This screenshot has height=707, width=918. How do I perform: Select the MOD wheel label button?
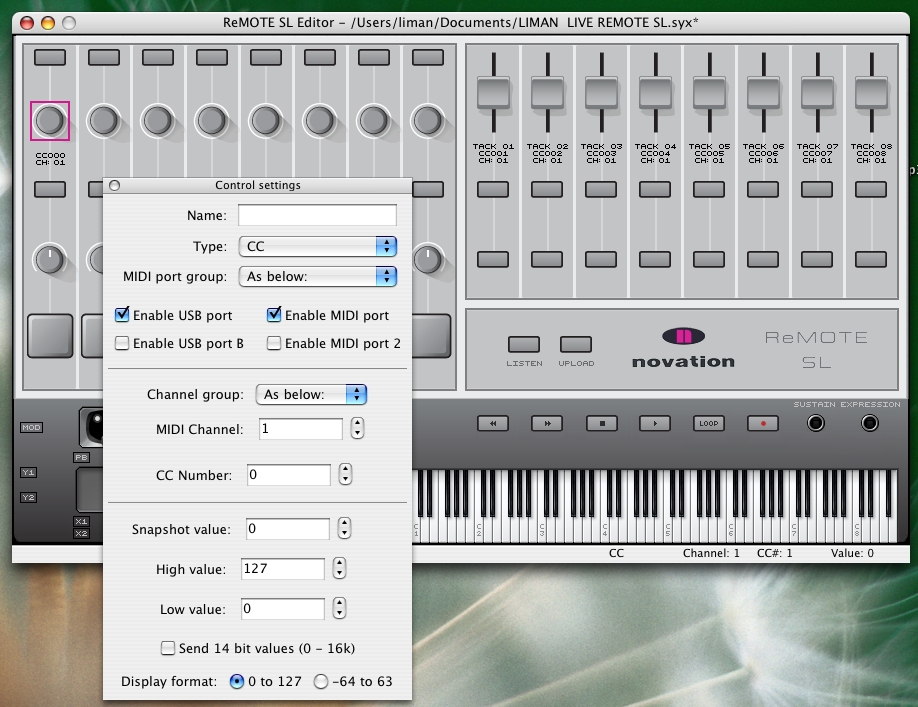click(31, 427)
